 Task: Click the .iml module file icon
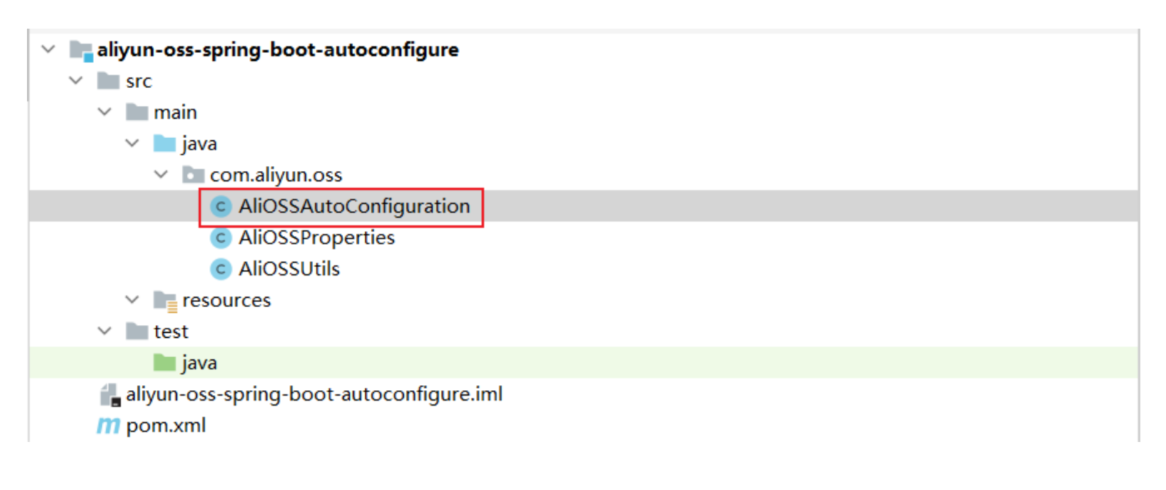pos(108,394)
